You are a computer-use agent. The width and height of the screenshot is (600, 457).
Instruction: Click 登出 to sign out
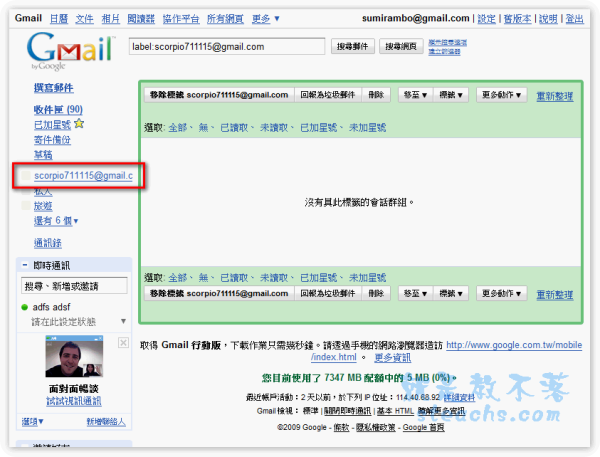(x=574, y=18)
